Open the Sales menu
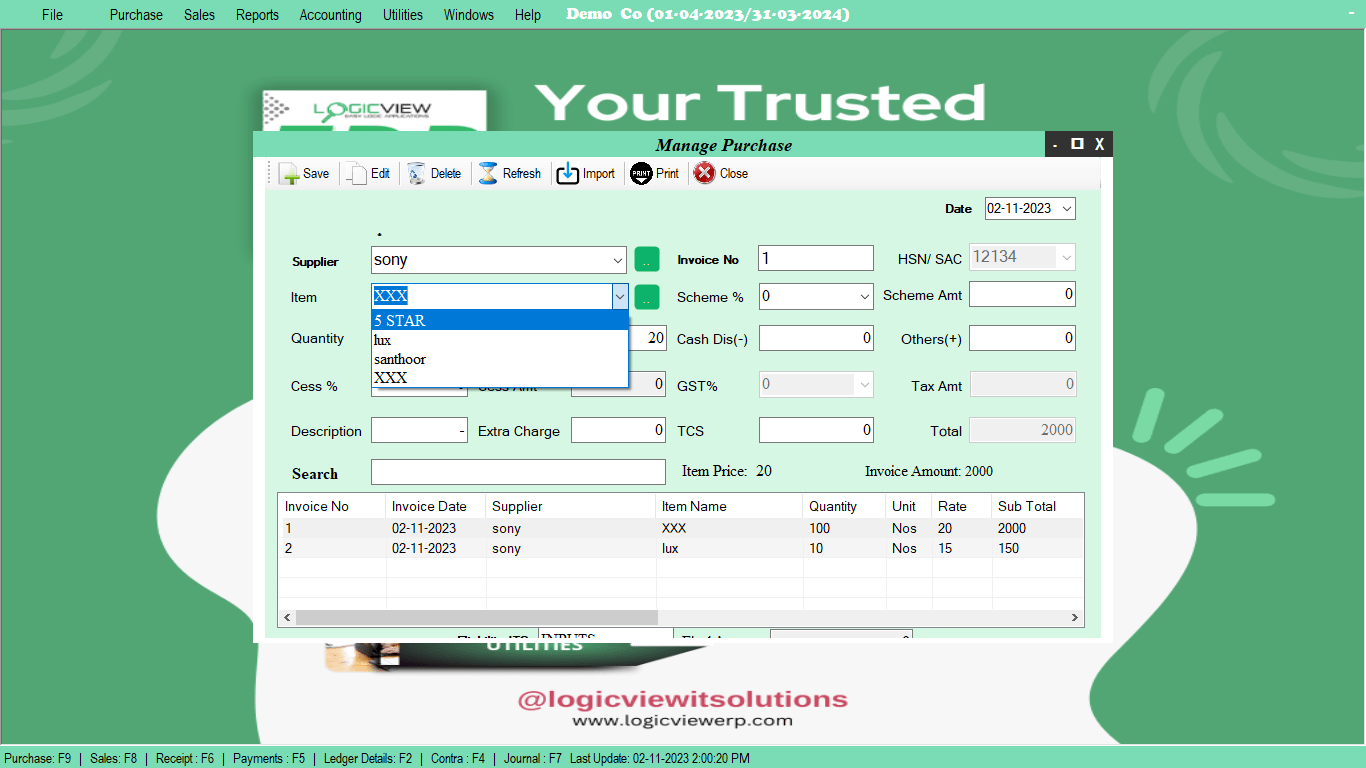Image resolution: width=1366 pixels, height=768 pixels. coord(199,15)
